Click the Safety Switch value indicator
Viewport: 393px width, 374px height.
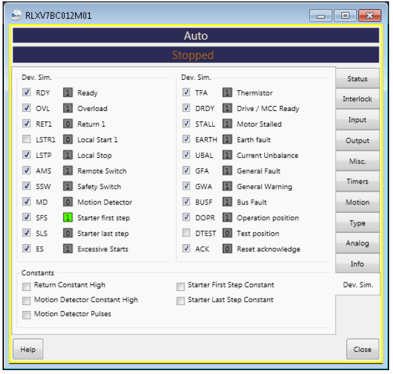[x=68, y=186]
